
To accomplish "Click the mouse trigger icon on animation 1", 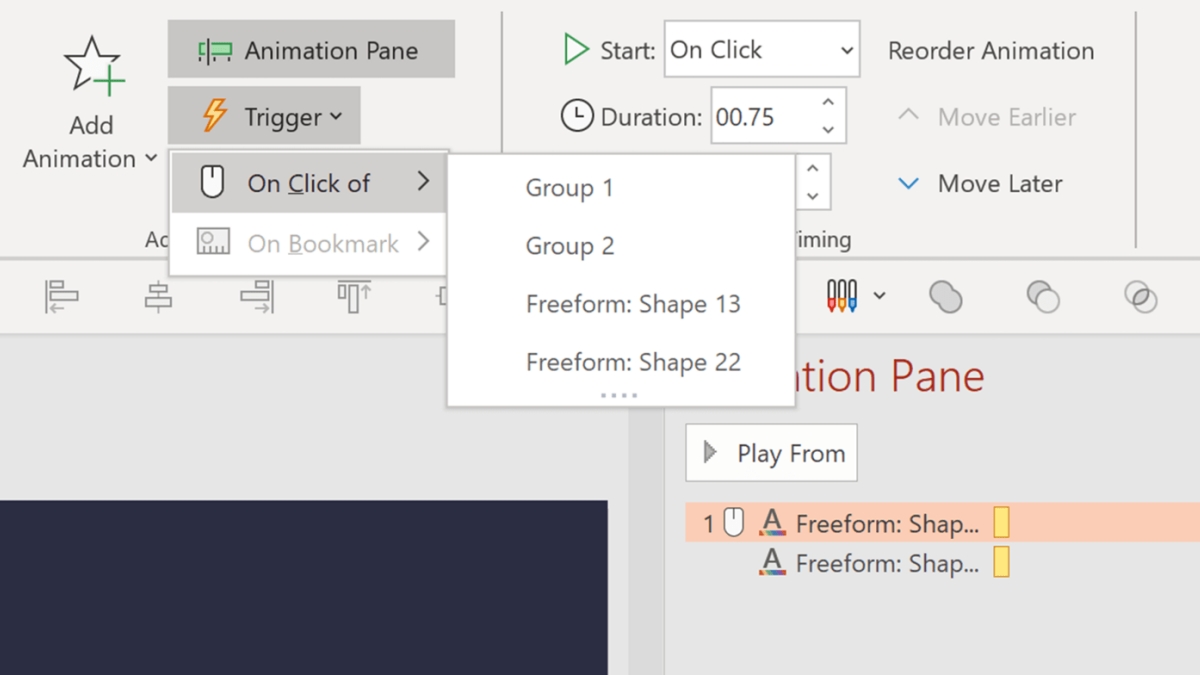I will point(734,522).
